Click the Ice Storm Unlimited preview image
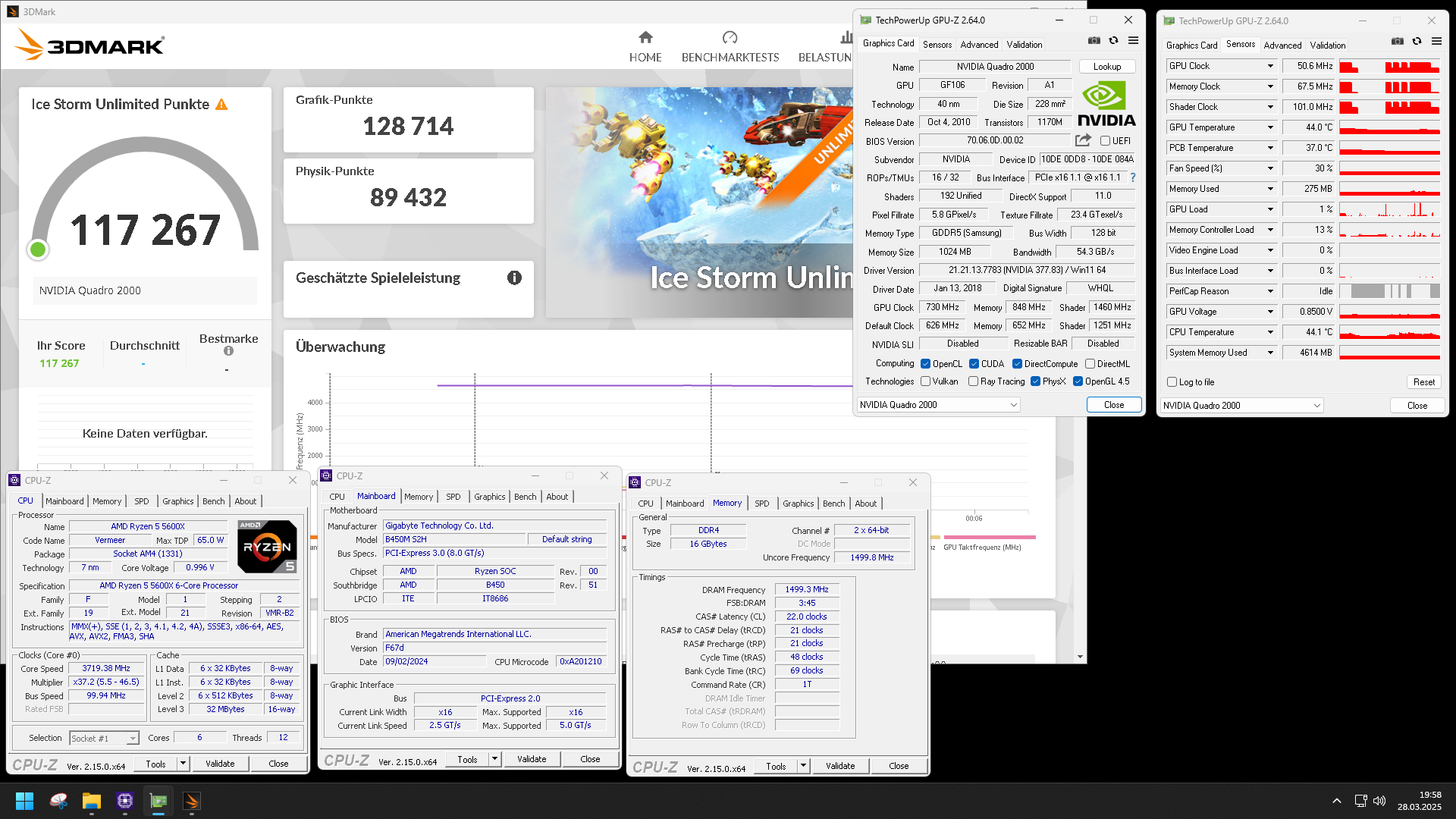1456x819 pixels. tap(699, 202)
